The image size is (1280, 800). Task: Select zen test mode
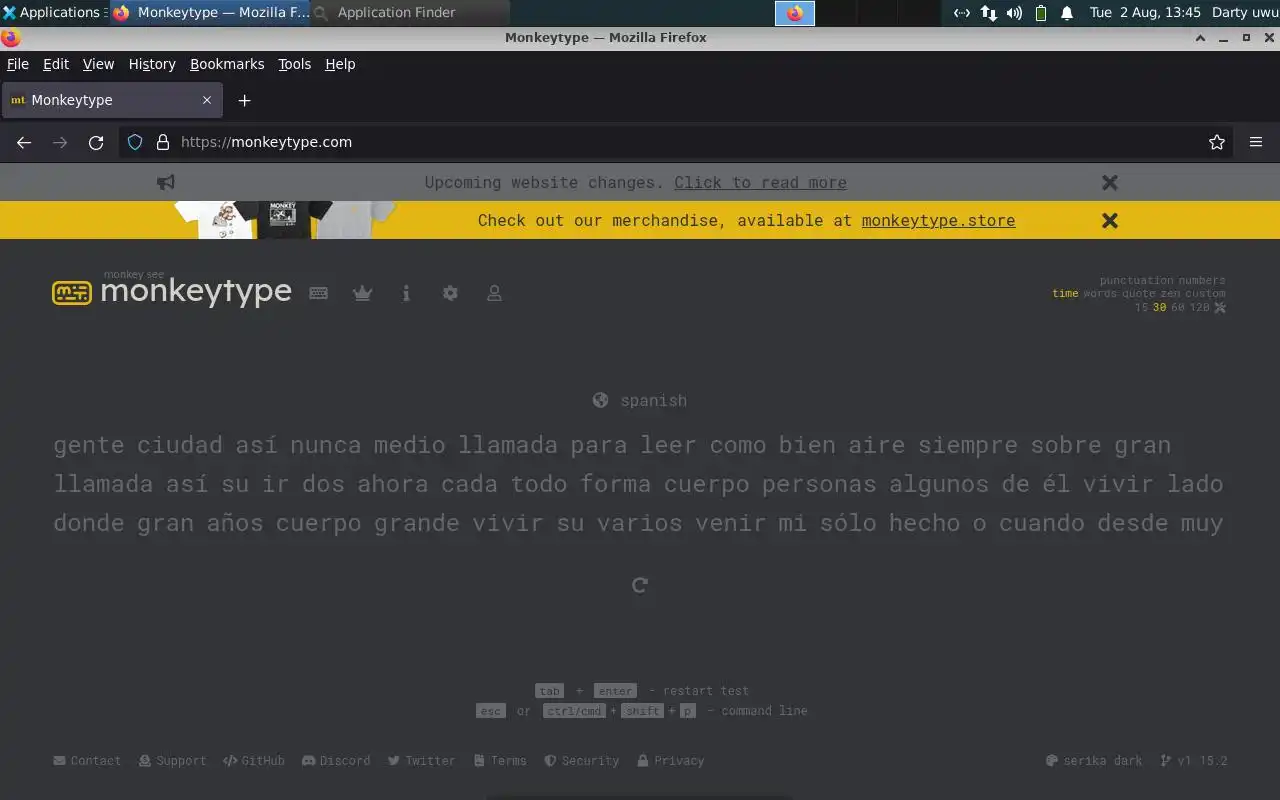[x=1170, y=294]
